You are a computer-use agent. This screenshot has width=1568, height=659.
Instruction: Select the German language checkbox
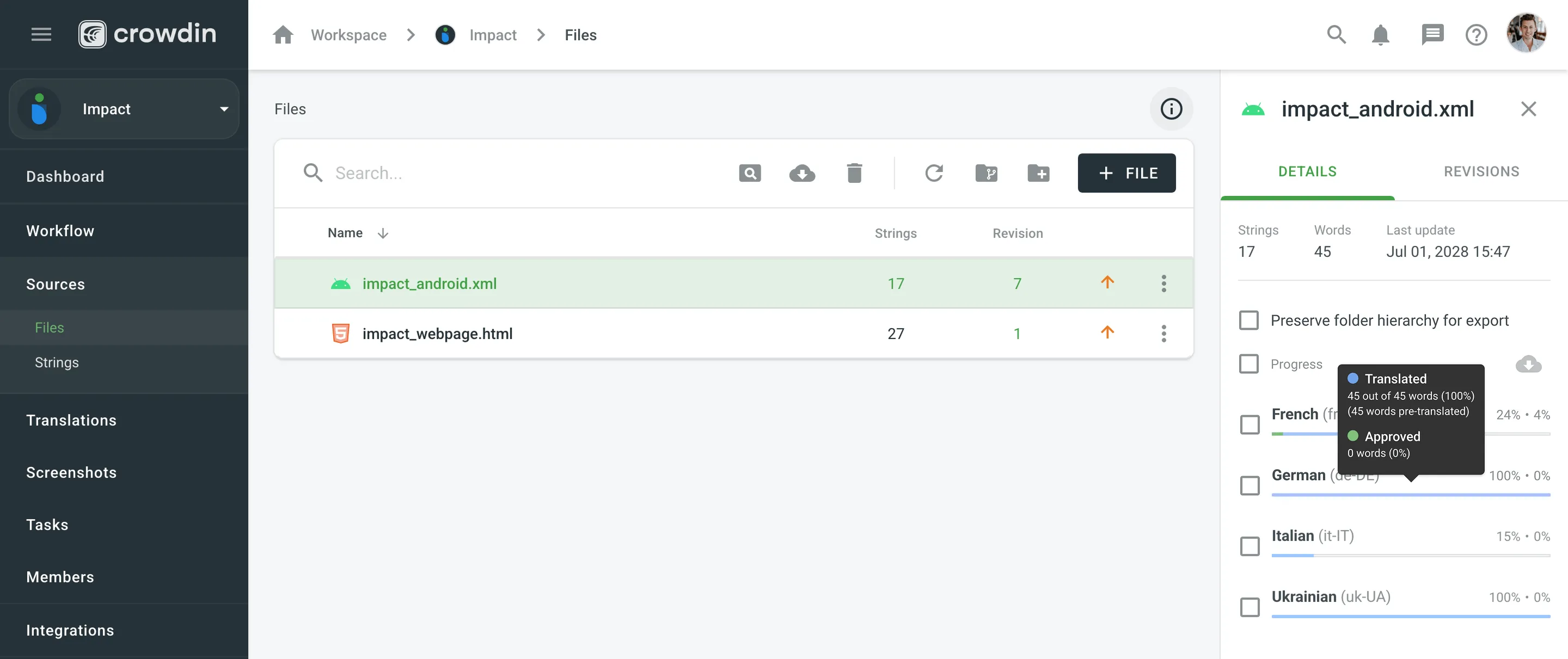pos(1249,485)
